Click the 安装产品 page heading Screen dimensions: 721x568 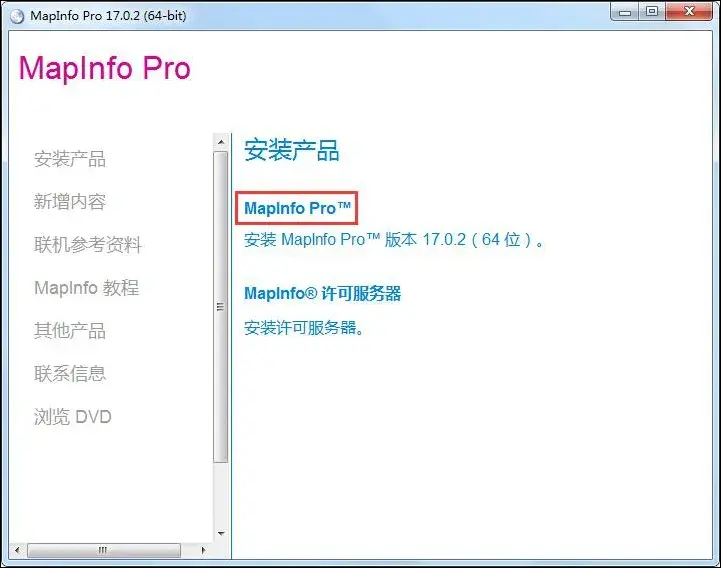click(292, 150)
